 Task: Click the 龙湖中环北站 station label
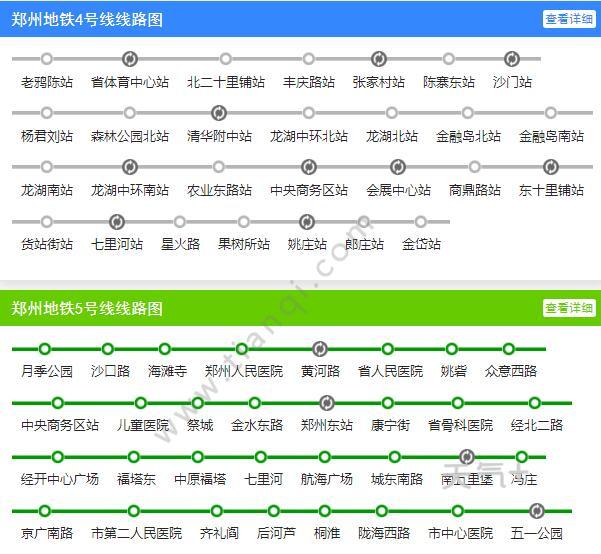pyautogui.click(x=309, y=136)
